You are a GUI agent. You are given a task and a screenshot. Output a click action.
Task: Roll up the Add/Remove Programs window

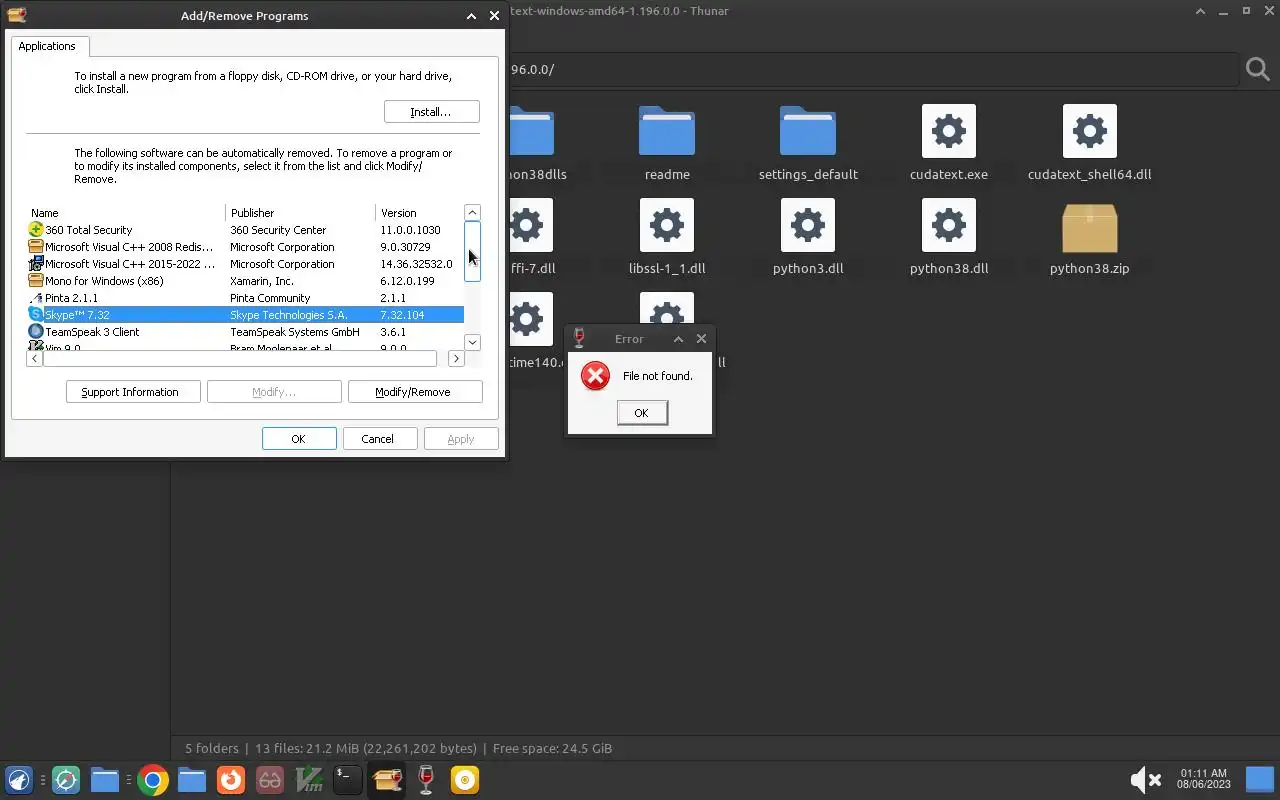[471, 16]
